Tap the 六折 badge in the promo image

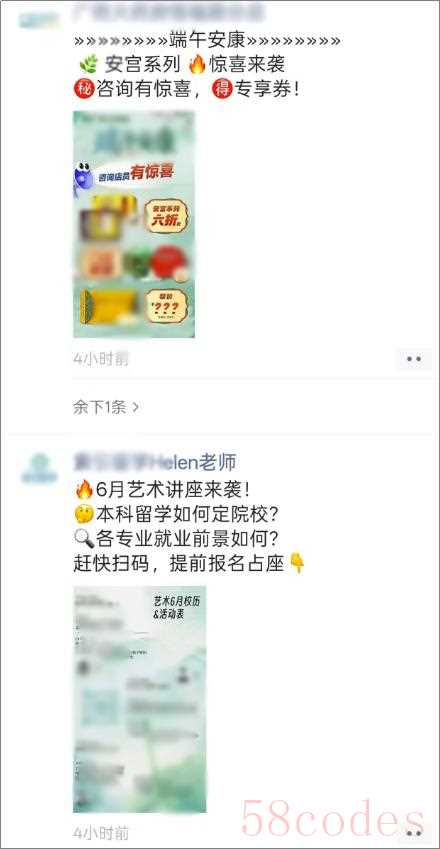pyautogui.click(x=165, y=217)
